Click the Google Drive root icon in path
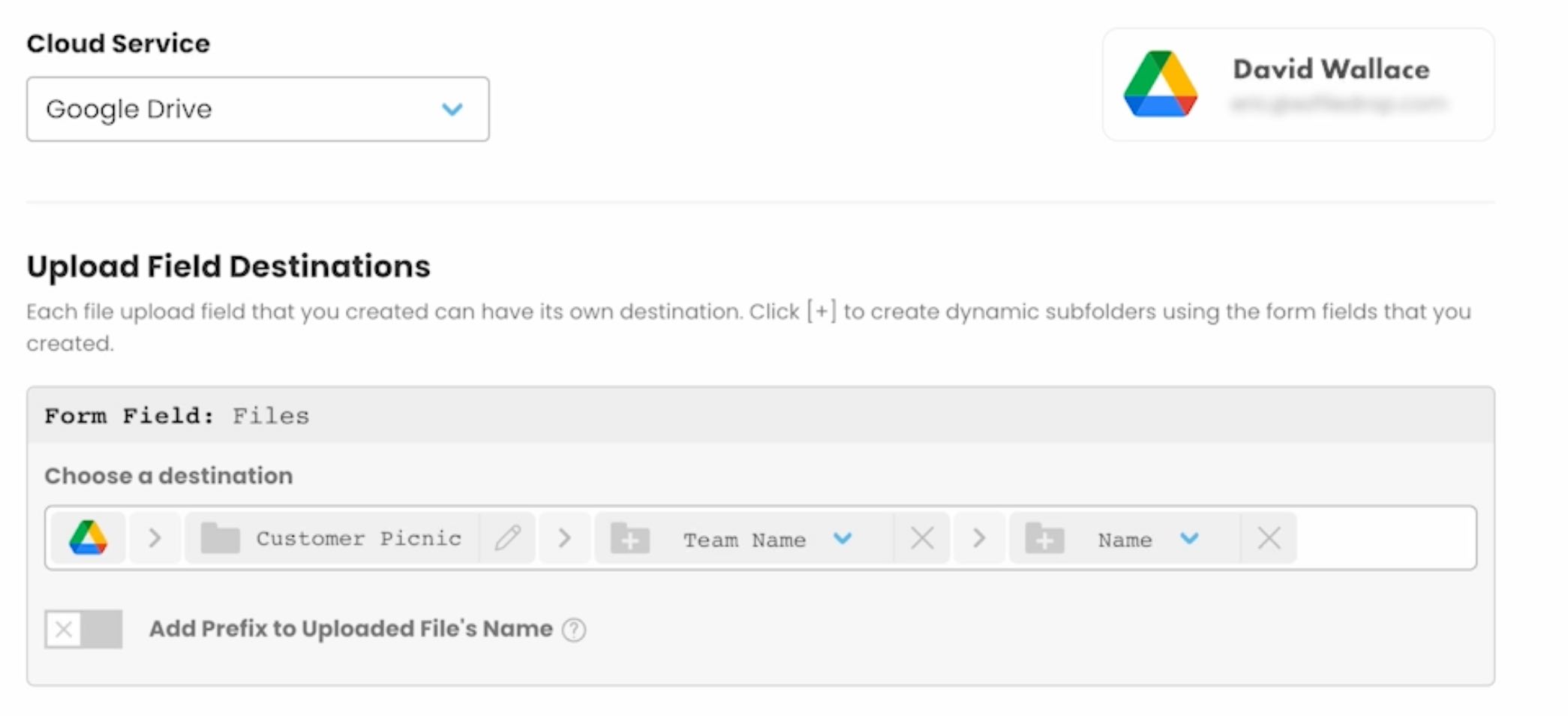Viewport: 1568px width, 716px height. coord(89,538)
